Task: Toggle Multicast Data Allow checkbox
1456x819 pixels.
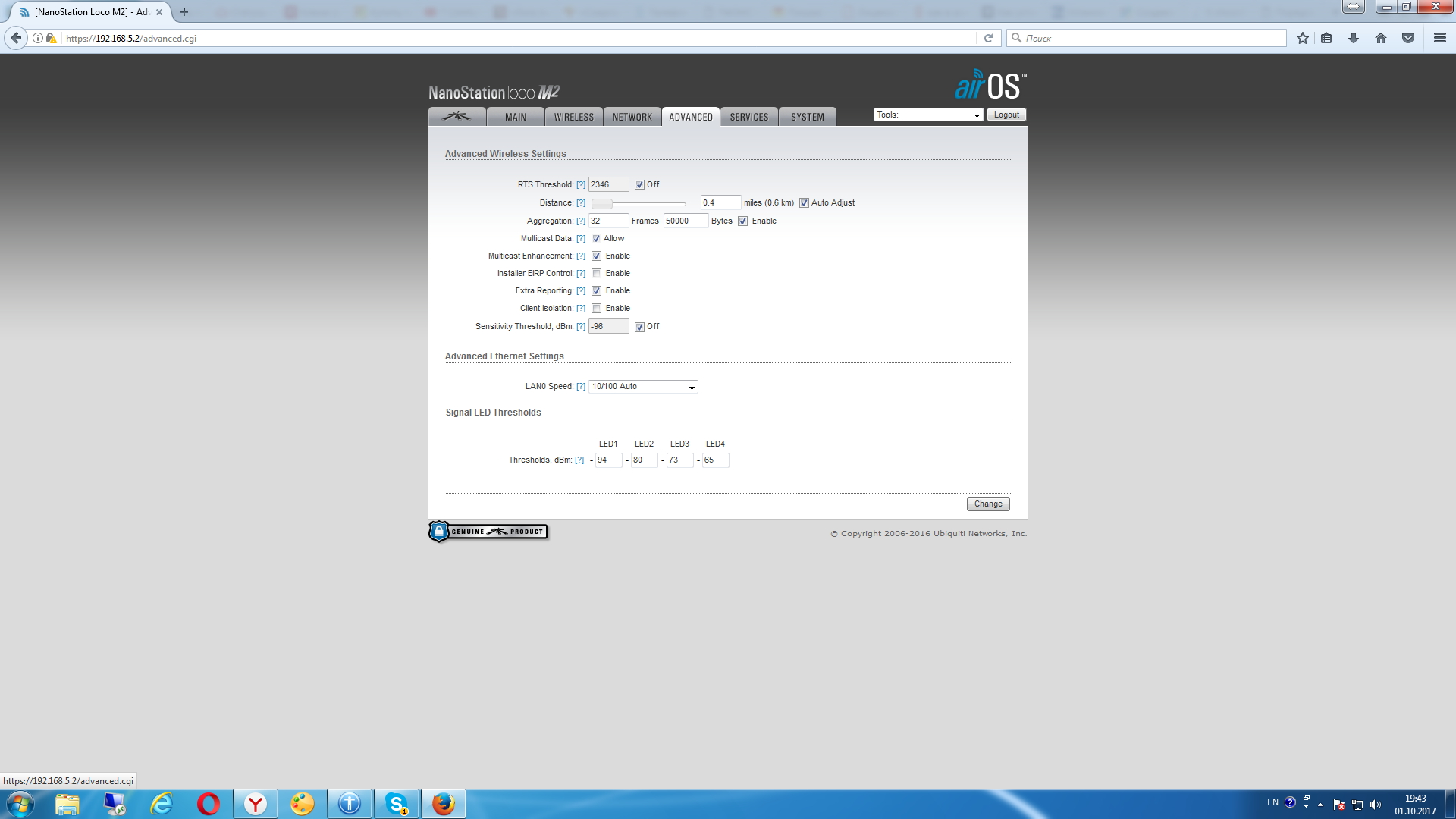Action: click(x=596, y=239)
